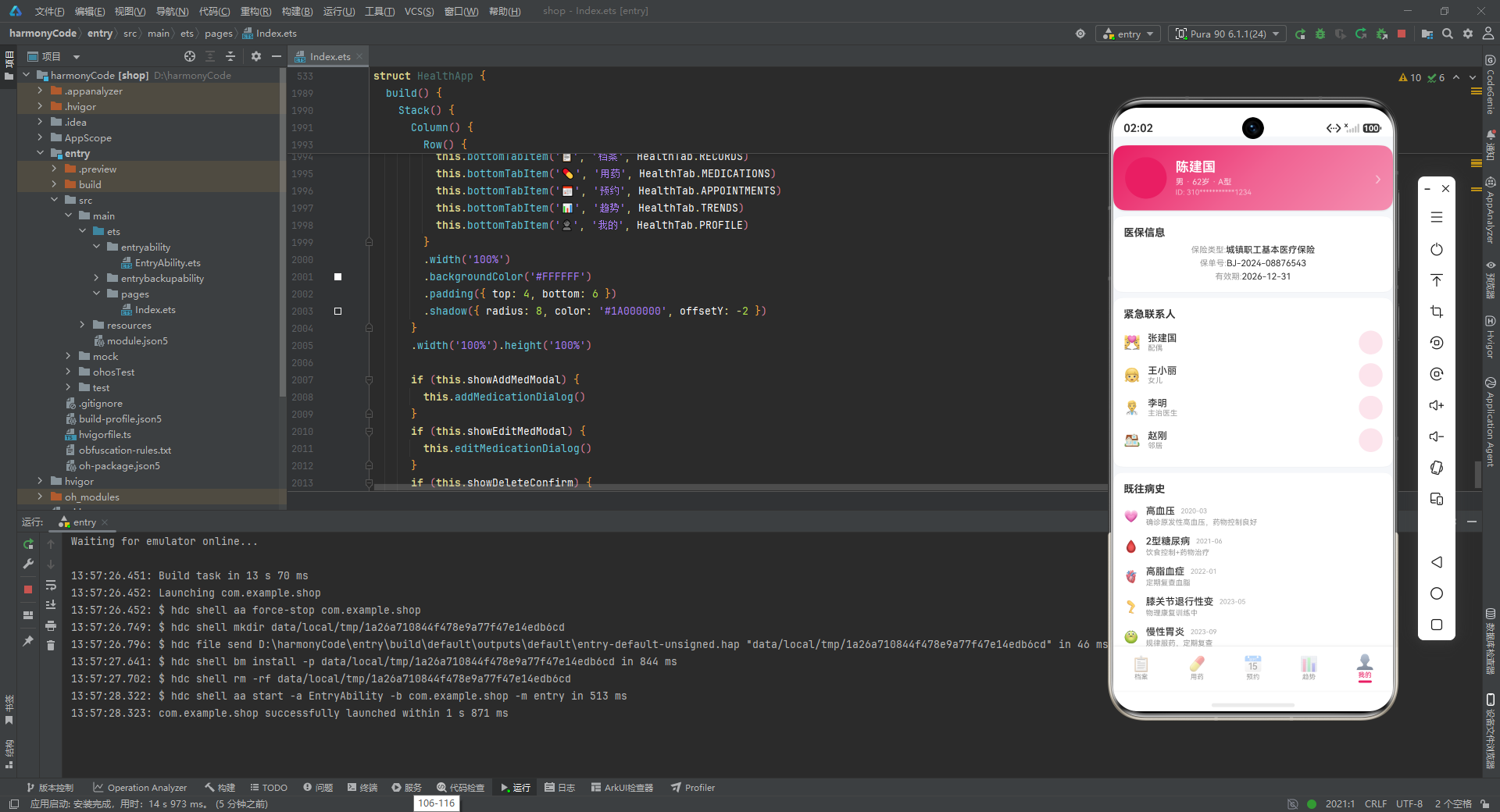1500x812 pixels.
Task: Start debugging with the green bug icon
Action: (x=1320, y=34)
